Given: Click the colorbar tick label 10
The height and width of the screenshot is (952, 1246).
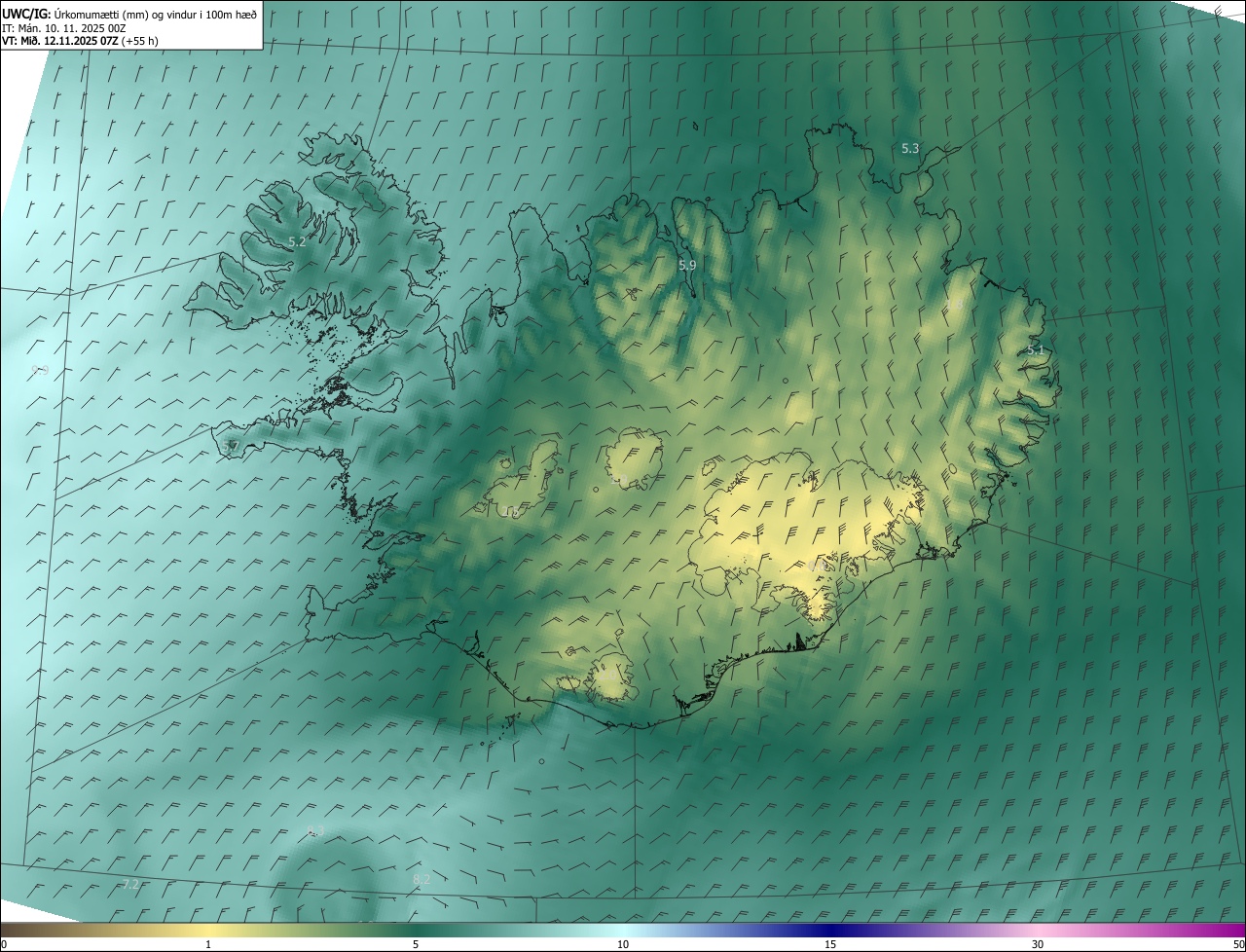Looking at the screenshot, I should pos(623,944).
